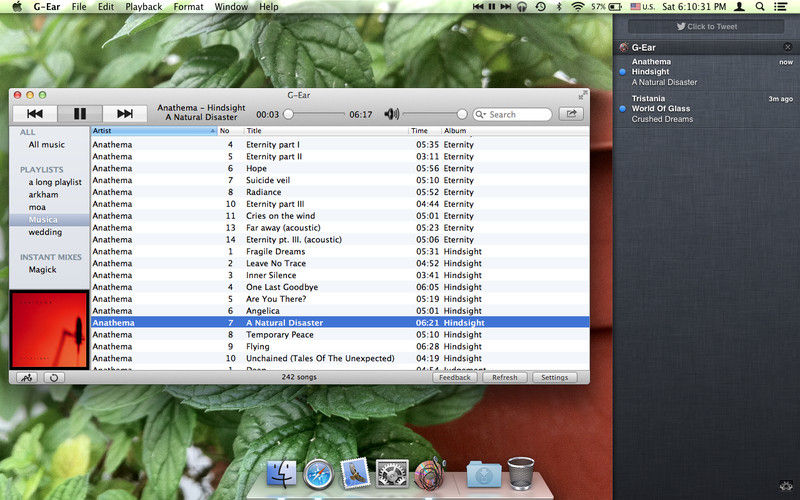
Task: Open the moa playlist
Action: [x=37, y=207]
